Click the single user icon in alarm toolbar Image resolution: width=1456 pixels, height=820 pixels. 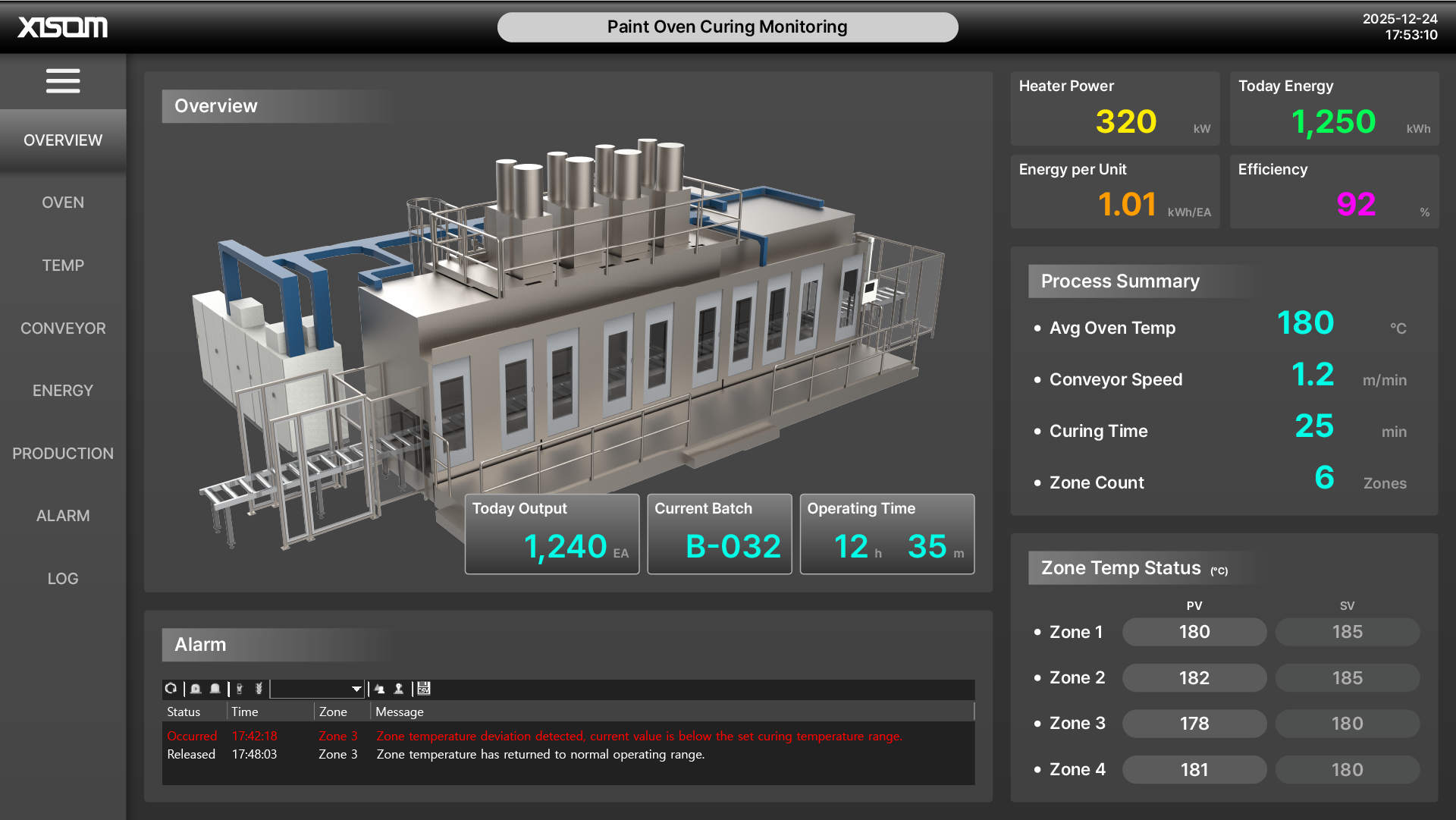point(399,689)
